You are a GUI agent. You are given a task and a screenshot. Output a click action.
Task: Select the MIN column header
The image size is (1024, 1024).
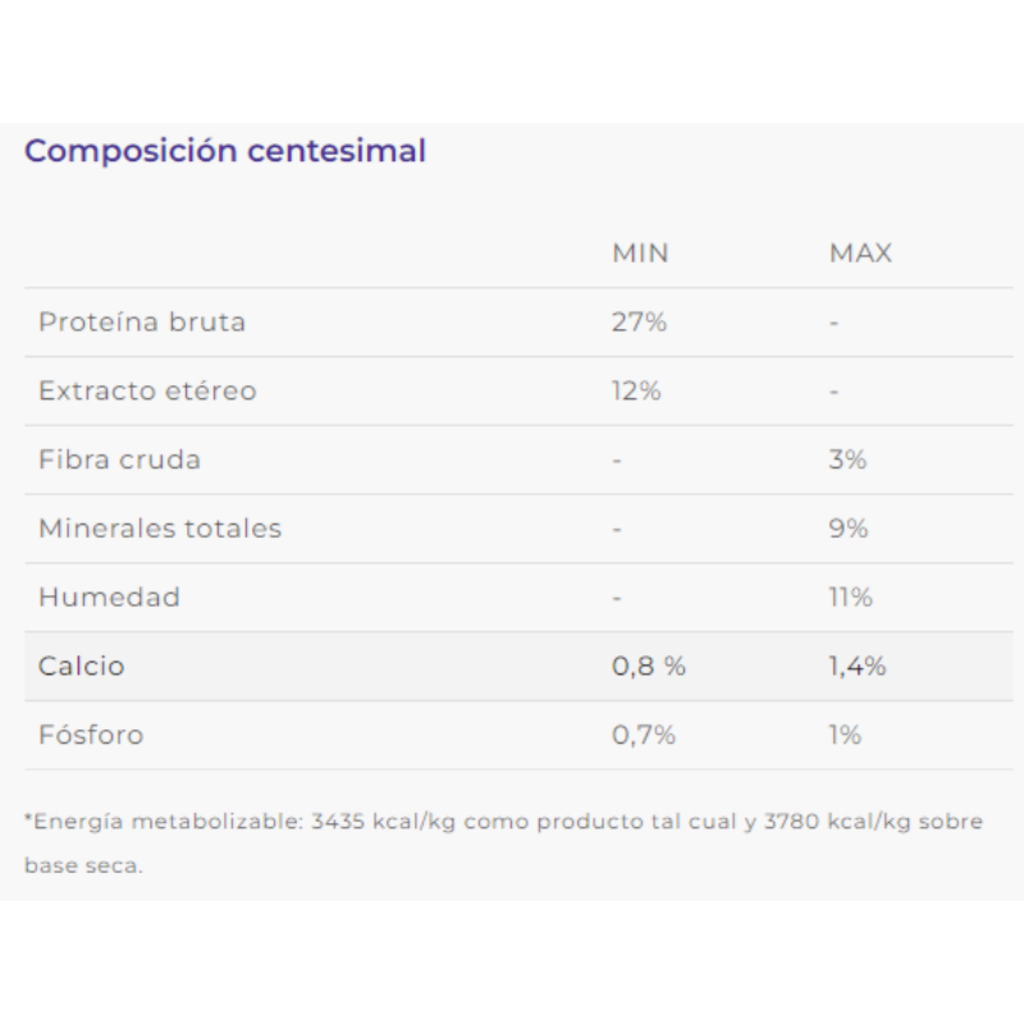640,253
